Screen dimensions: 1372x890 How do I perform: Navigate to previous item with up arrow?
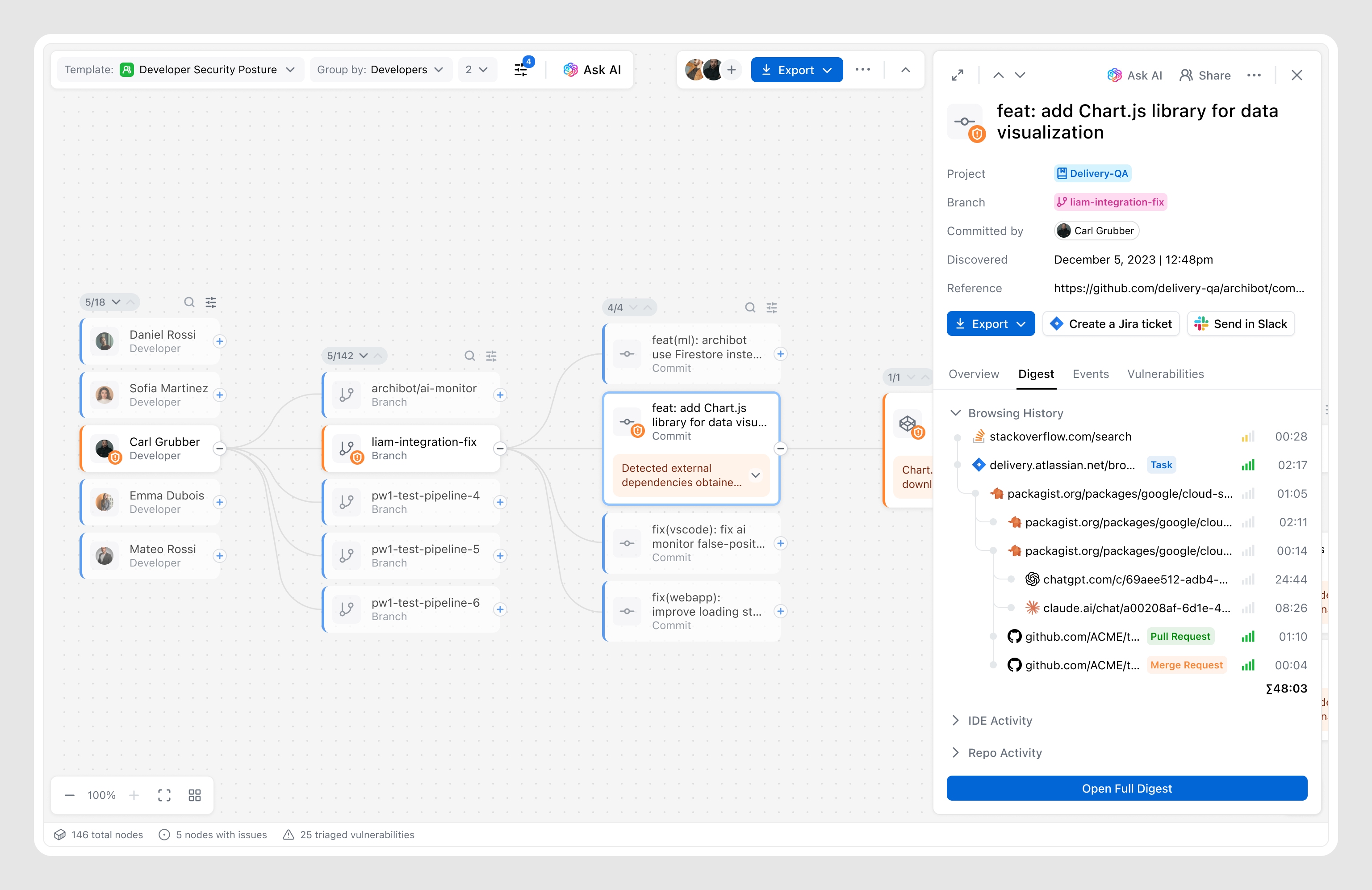999,75
